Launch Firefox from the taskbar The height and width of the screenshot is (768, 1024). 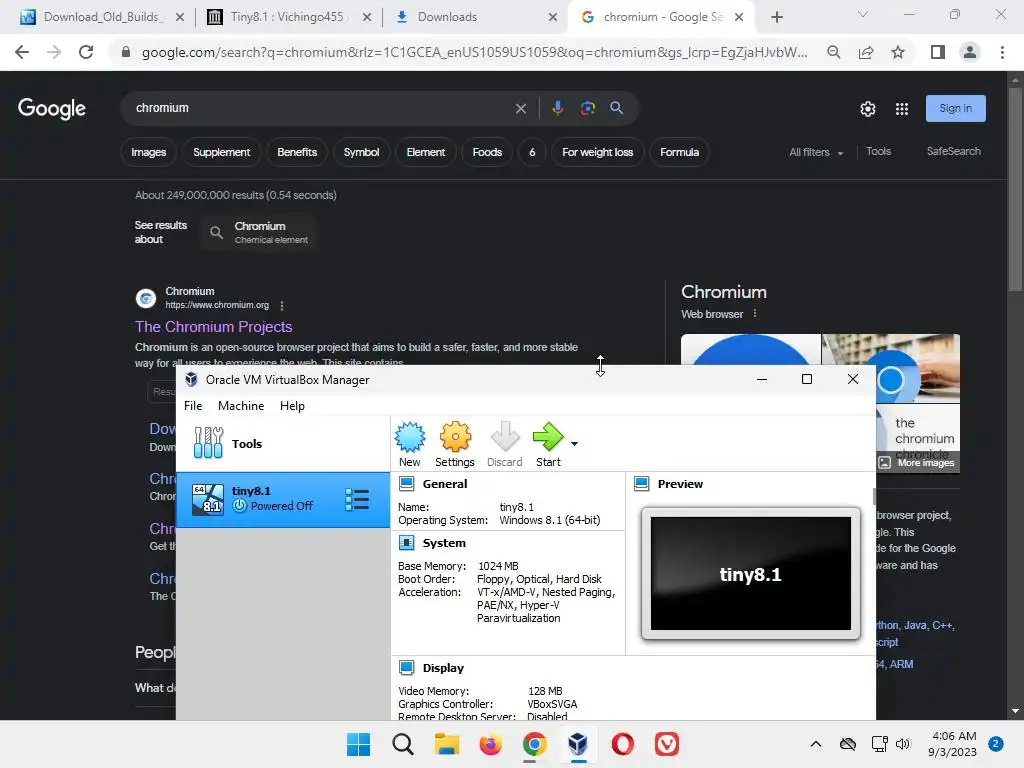[x=490, y=744]
